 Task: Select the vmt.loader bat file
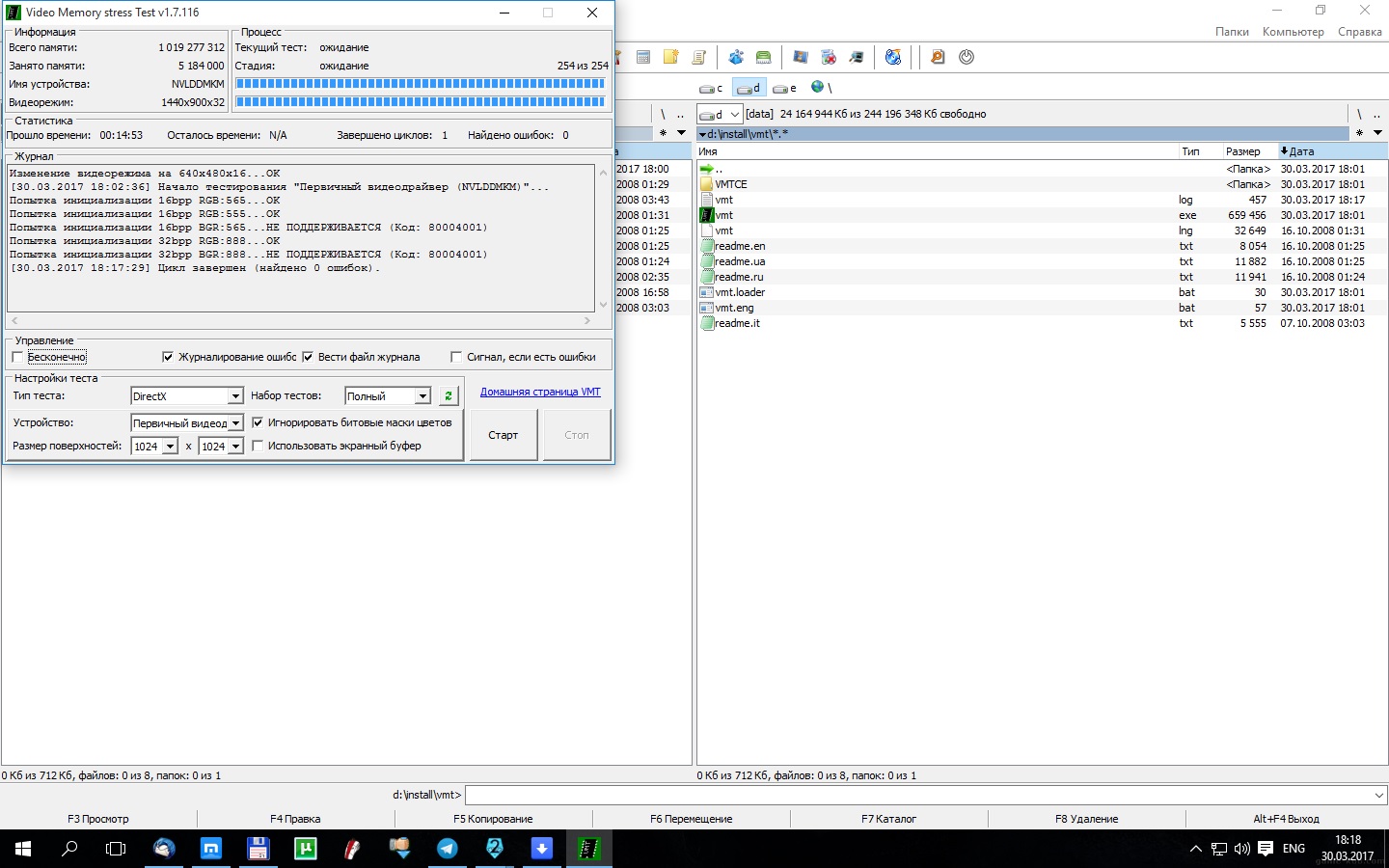(x=740, y=292)
